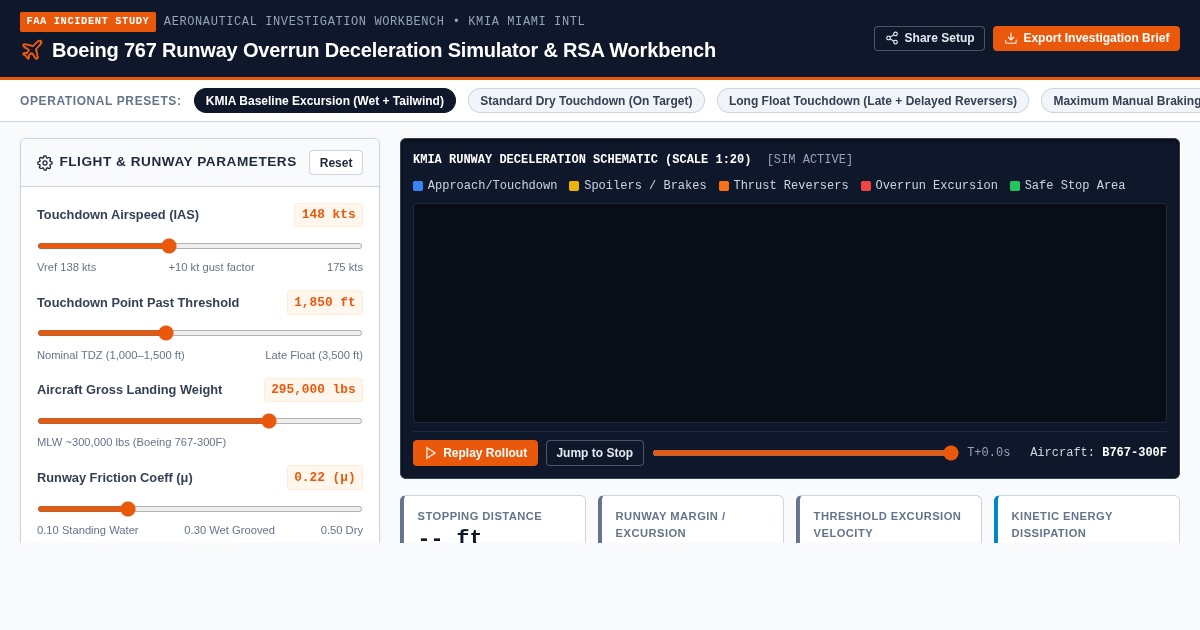Click the Nominal TDZ (1,000–1,500 ft) label
Viewport: 1200px width, 630px height.
[111, 355]
